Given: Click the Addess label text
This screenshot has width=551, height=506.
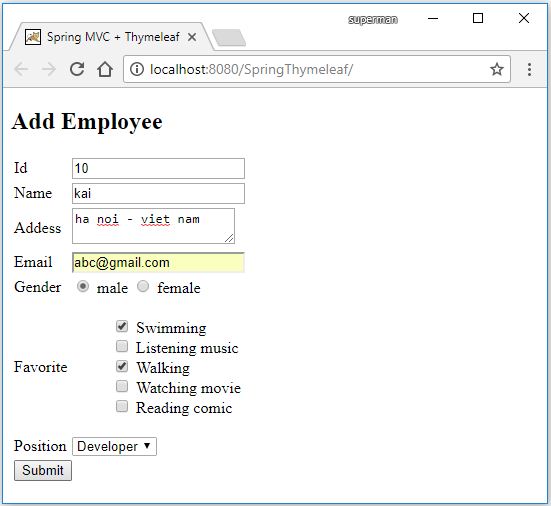Looking at the screenshot, I should pyautogui.click(x=38, y=228).
